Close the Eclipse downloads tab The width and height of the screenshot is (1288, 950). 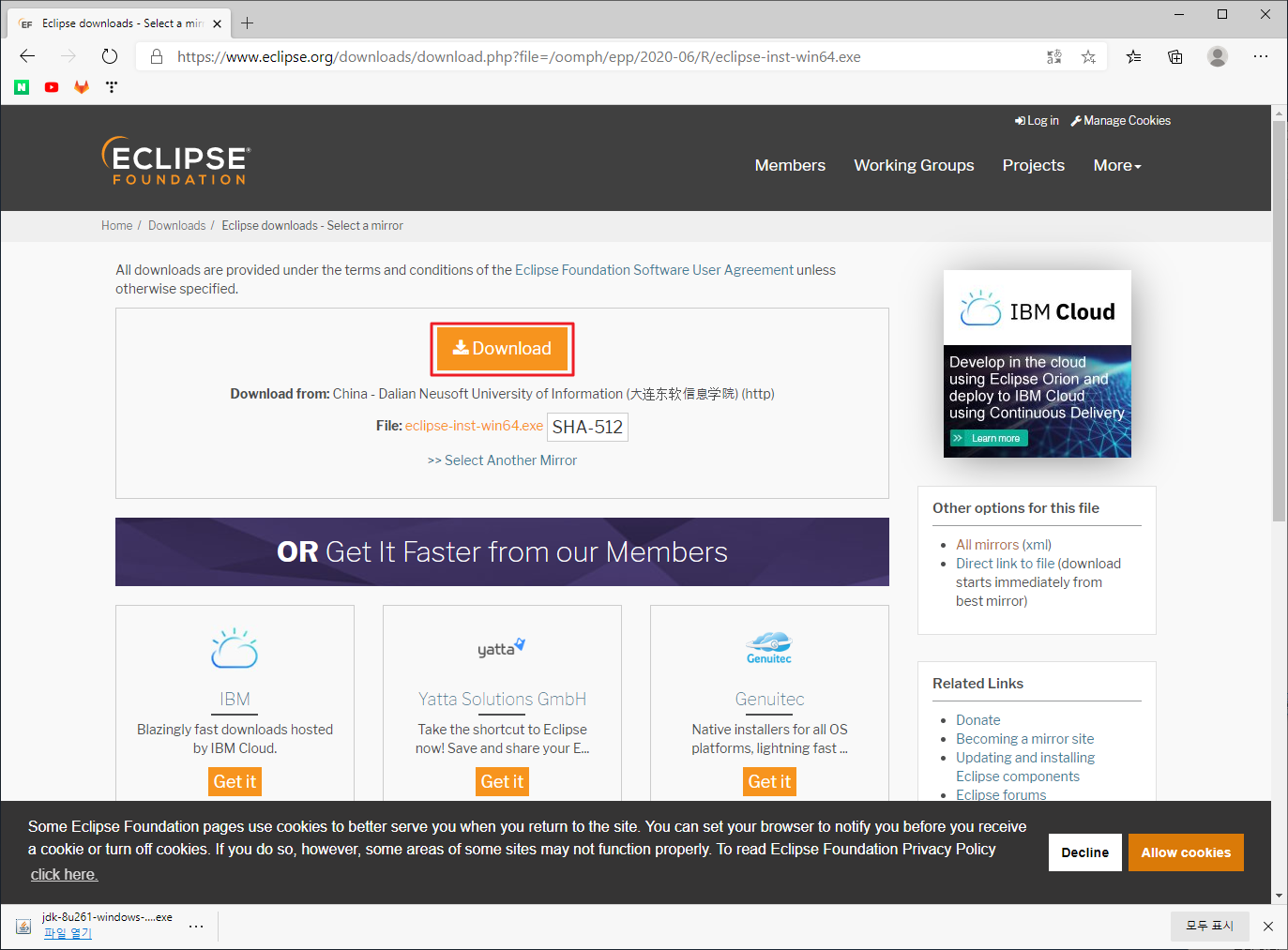click(218, 23)
